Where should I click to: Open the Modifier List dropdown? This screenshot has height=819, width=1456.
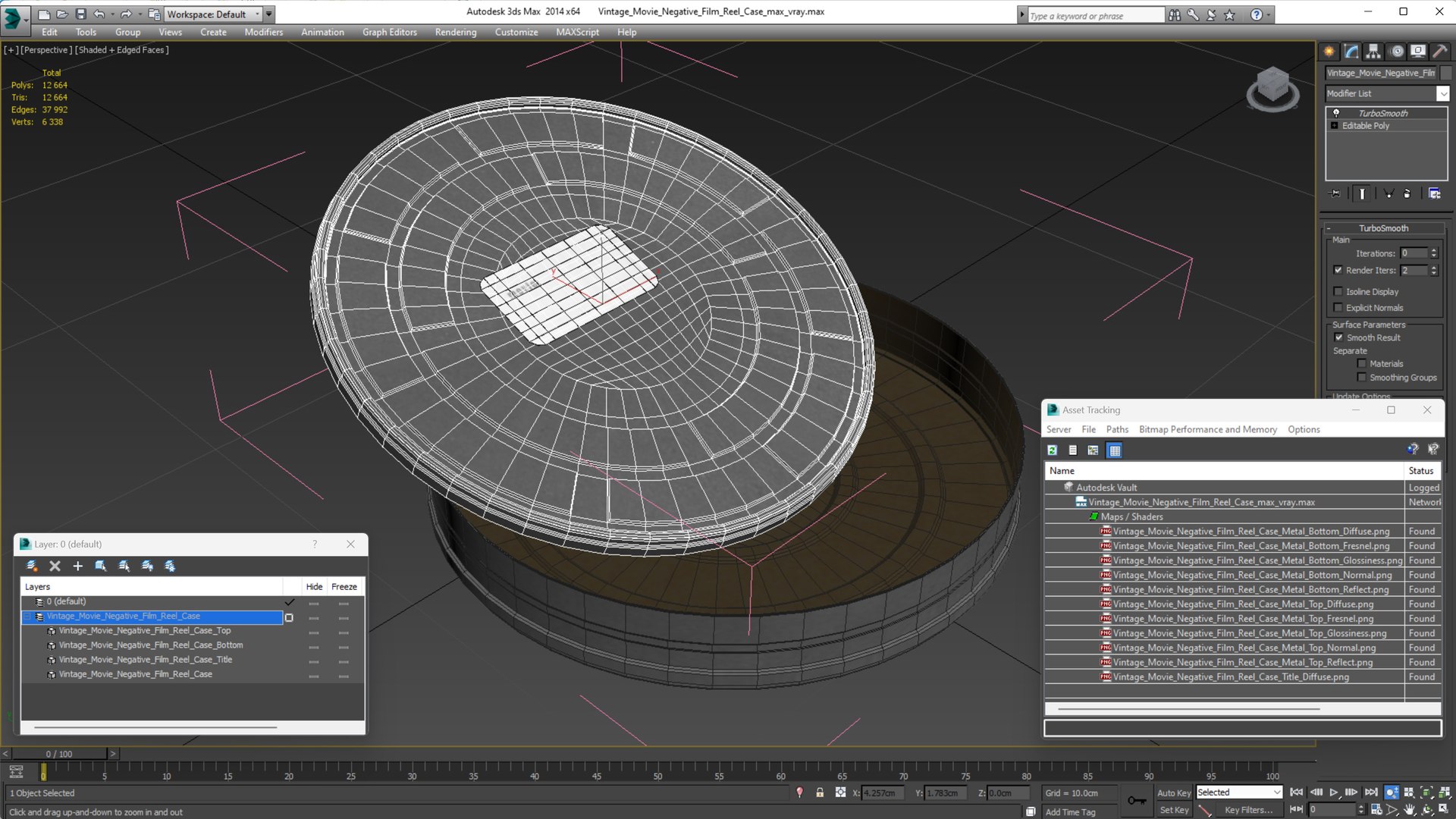click(1442, 93)
